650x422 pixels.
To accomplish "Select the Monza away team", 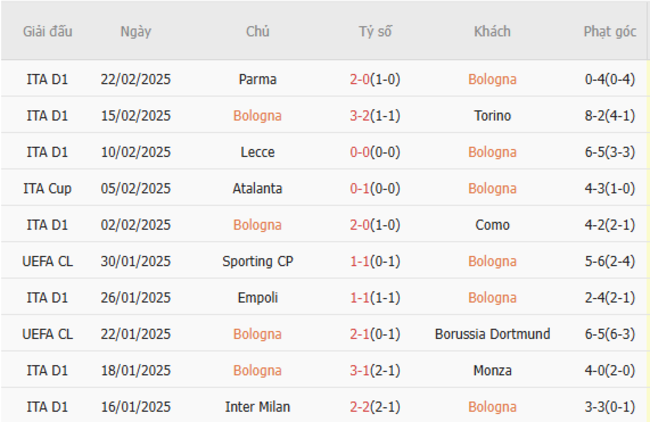I will [x=492, y=370].
